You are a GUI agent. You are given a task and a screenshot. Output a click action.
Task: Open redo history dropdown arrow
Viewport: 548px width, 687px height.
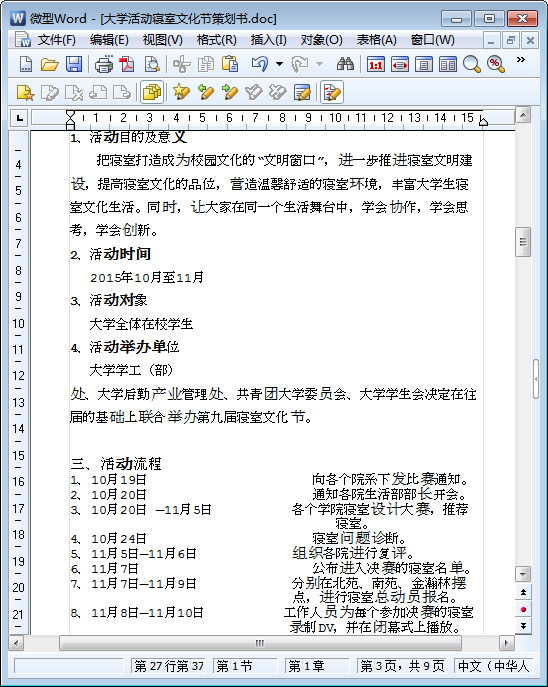(320, 64)
